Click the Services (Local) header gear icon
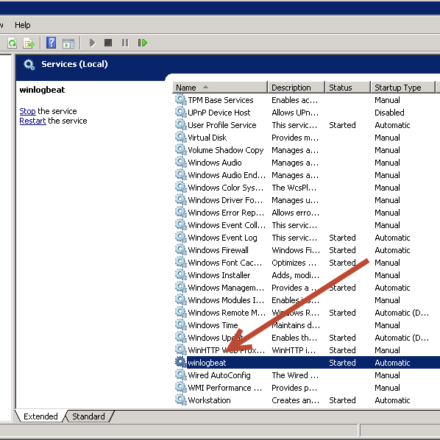The height and width of the screenshot is (440, 440). 29,64
